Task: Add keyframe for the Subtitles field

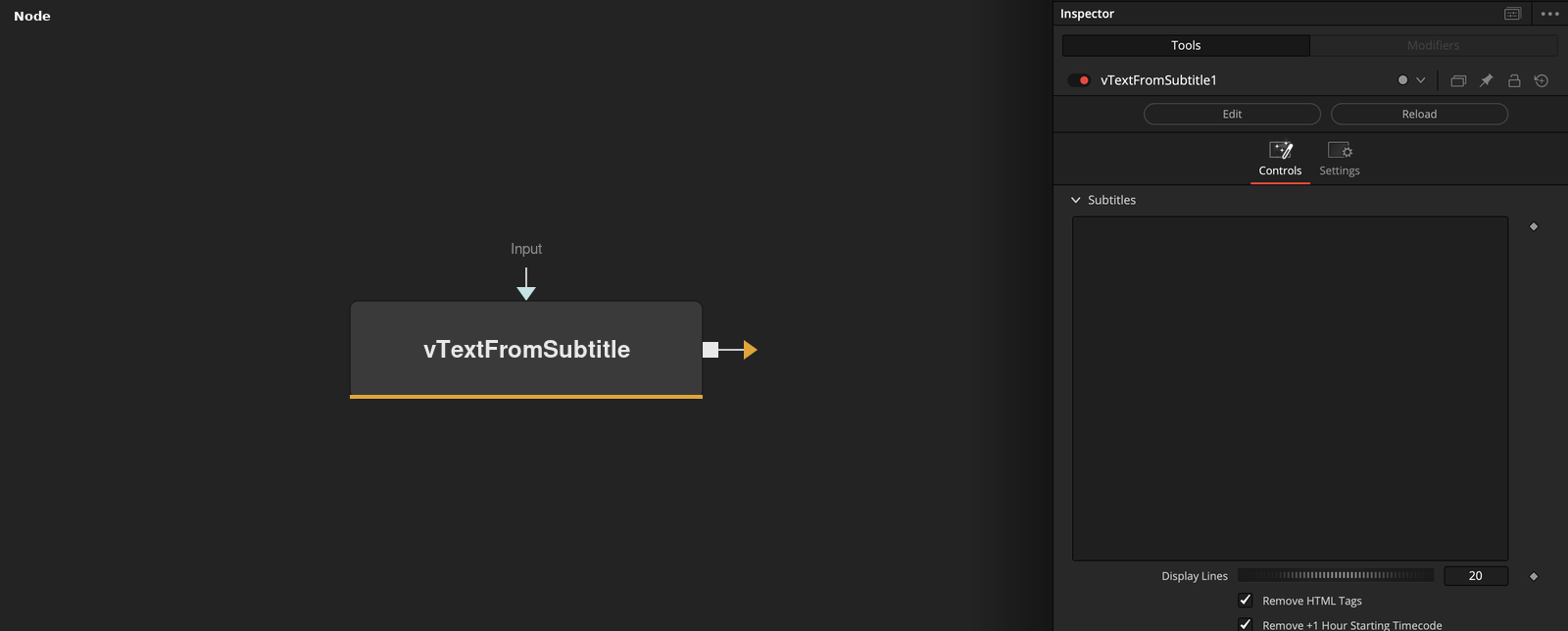Action: [x=1534, y=226]
